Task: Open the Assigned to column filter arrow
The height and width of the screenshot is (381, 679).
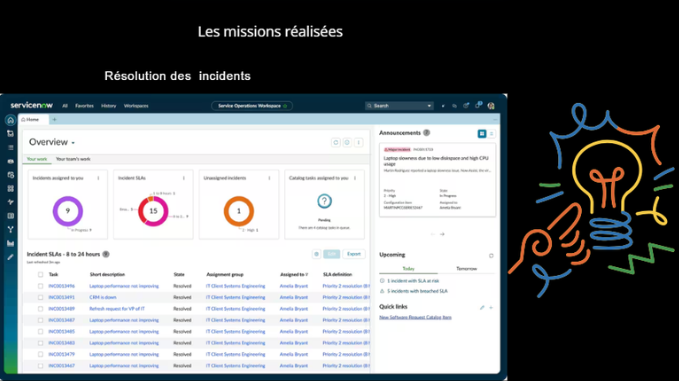Action: pos(307,274)
